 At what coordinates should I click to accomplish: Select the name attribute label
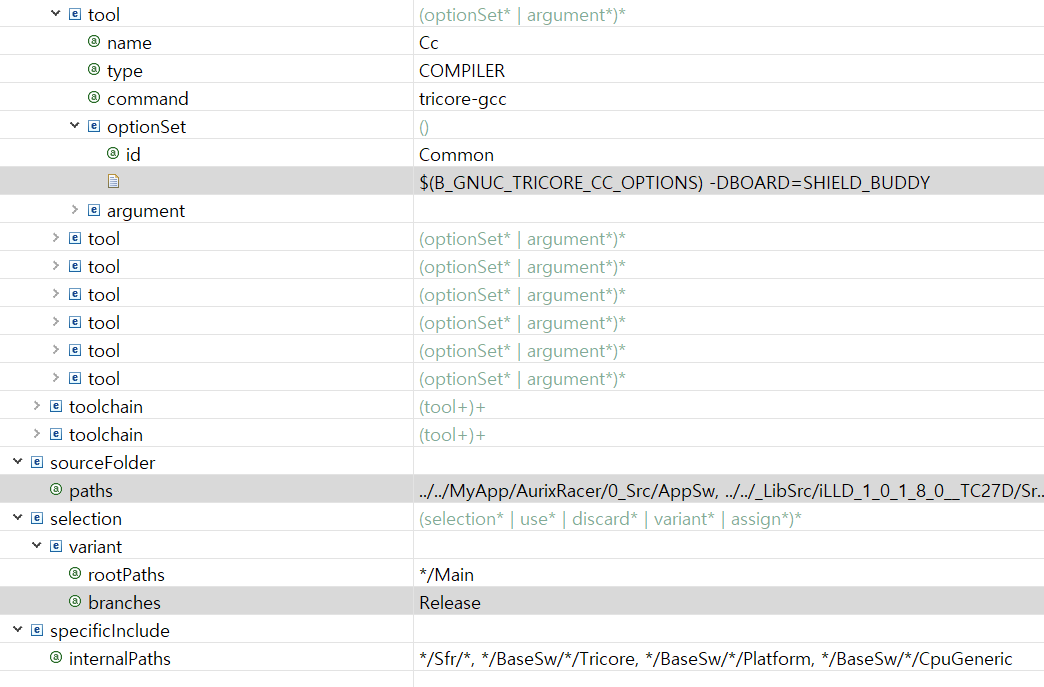(129, 43)
